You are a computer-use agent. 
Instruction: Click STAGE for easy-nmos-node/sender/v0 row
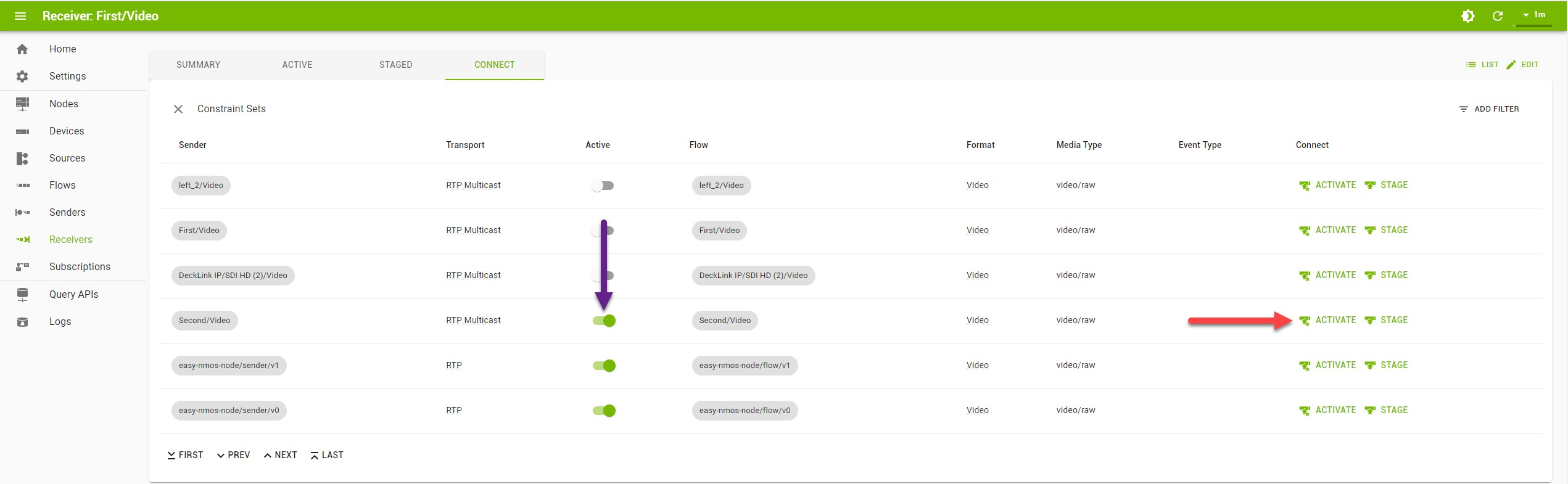pyautogui.click(x=1386, y=410)
